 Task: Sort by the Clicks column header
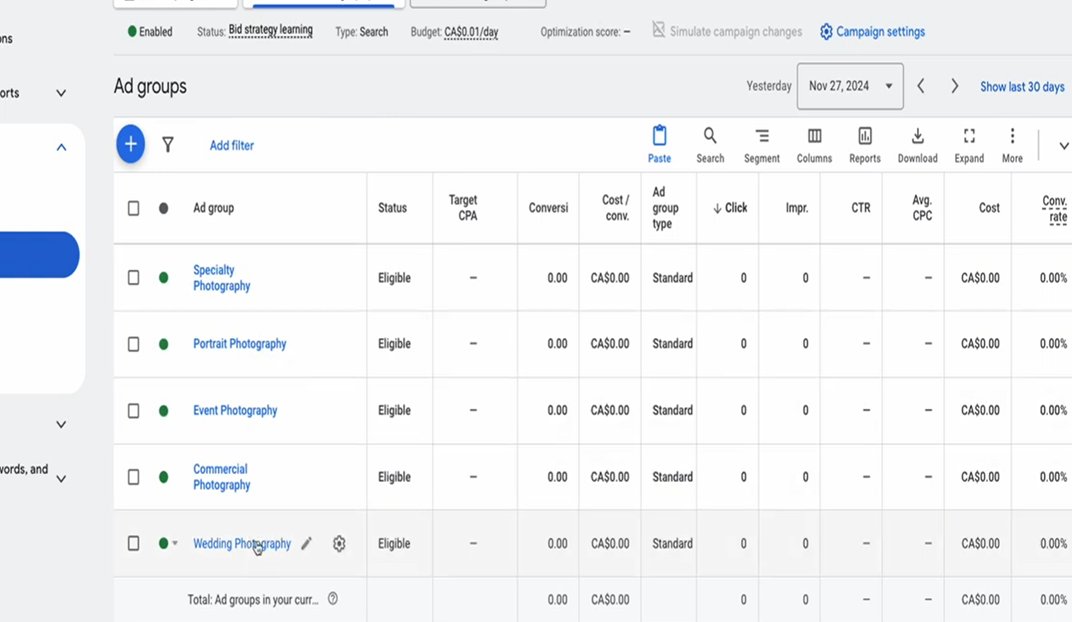(730, 208)
